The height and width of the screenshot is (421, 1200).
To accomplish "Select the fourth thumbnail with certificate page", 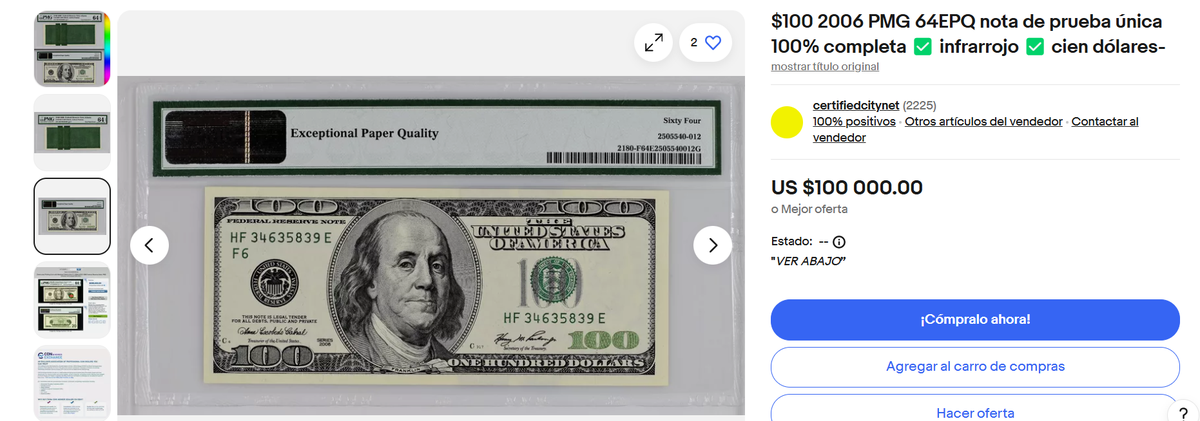I will pyautogui.click(x=72, y=301).
